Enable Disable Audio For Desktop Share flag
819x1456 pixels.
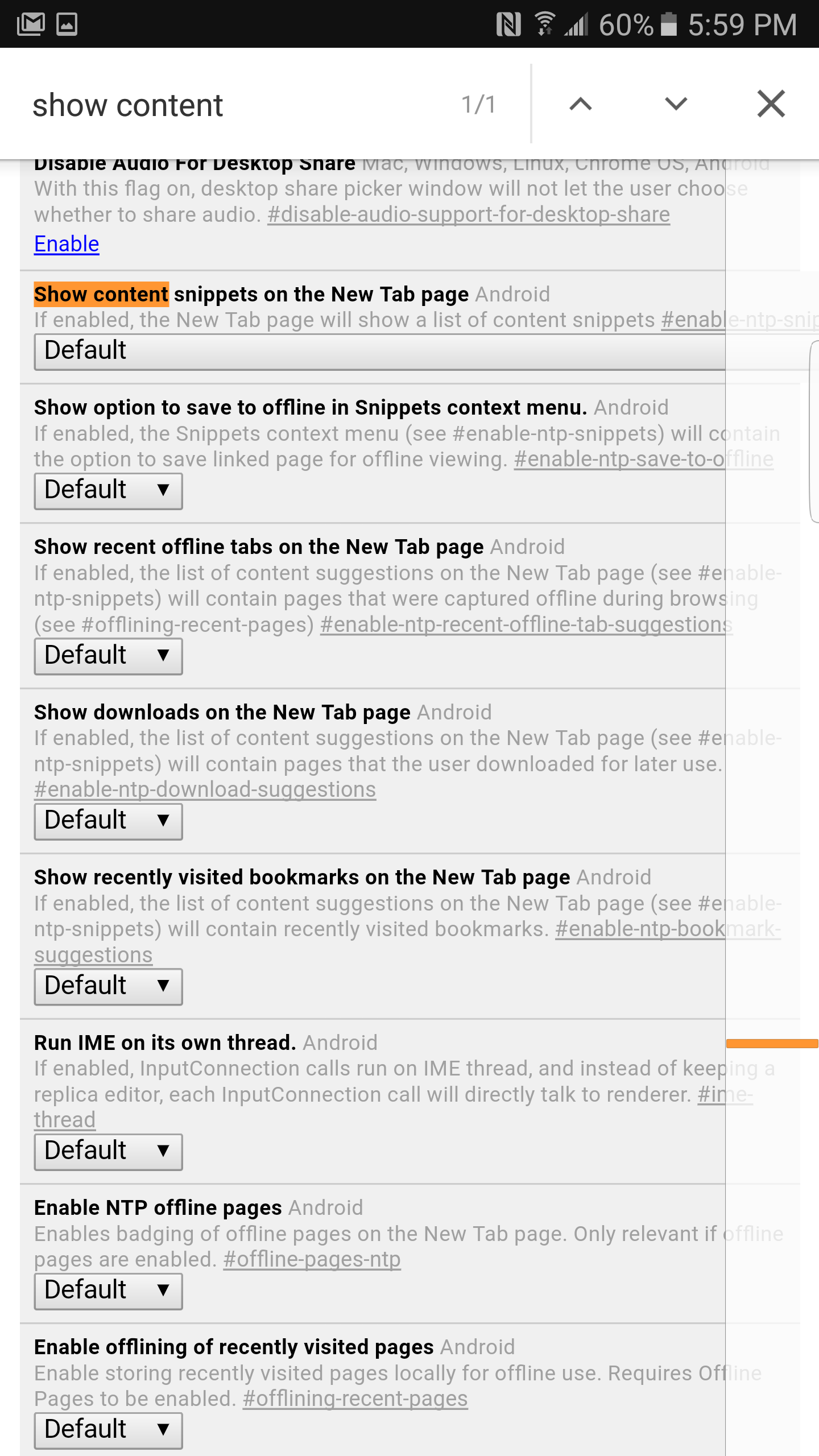(67, 244)
